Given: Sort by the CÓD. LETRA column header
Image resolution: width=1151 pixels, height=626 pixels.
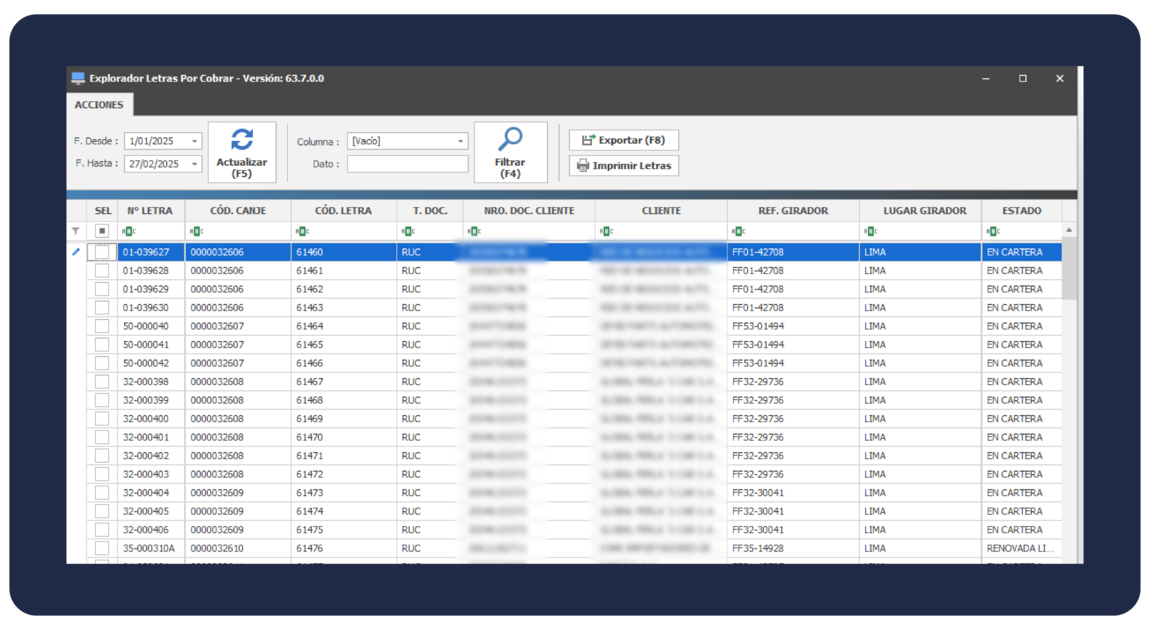Looking at the screenshot, I should tap(343, 211).
